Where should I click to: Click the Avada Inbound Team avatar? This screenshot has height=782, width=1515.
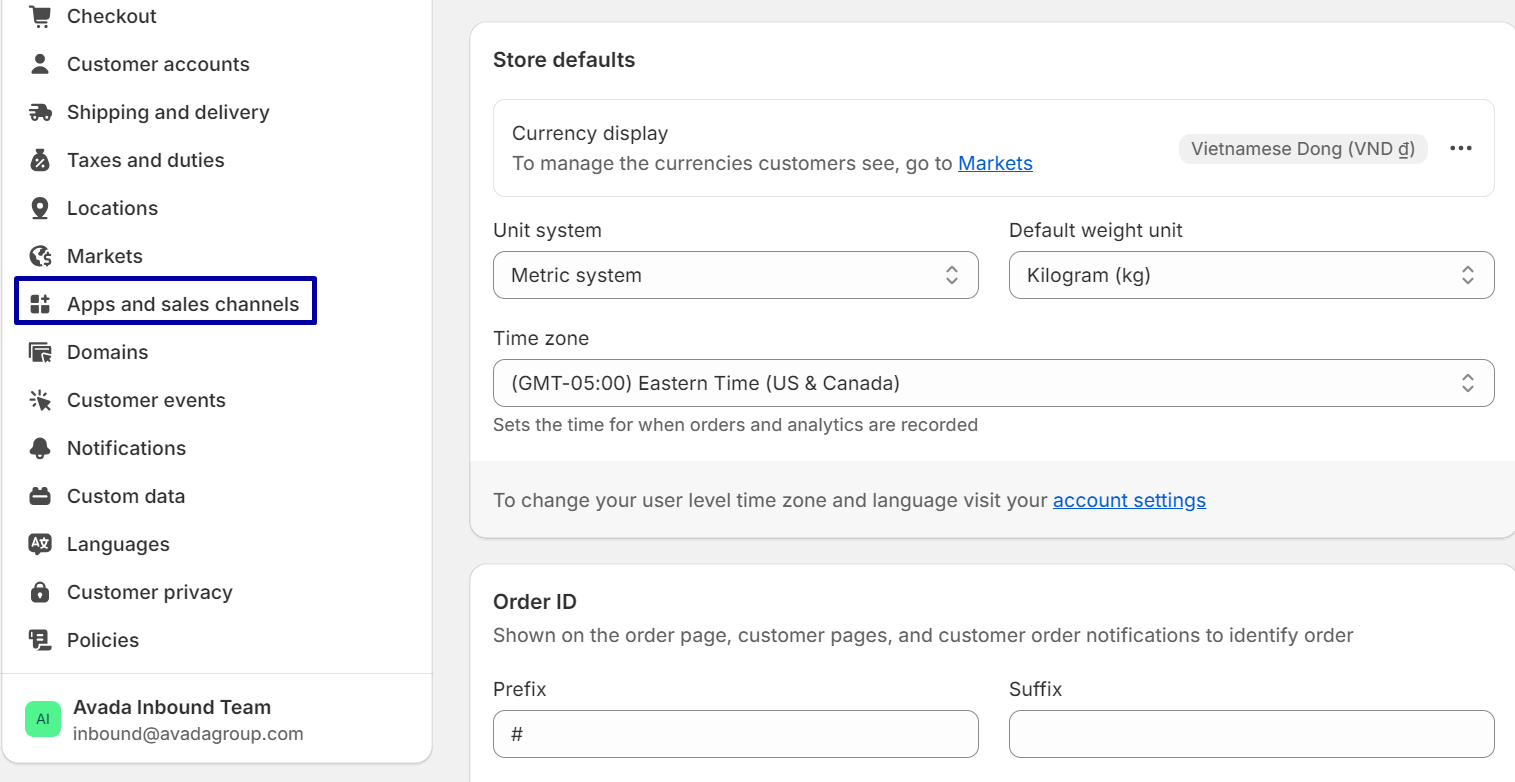tap(43, 719)
